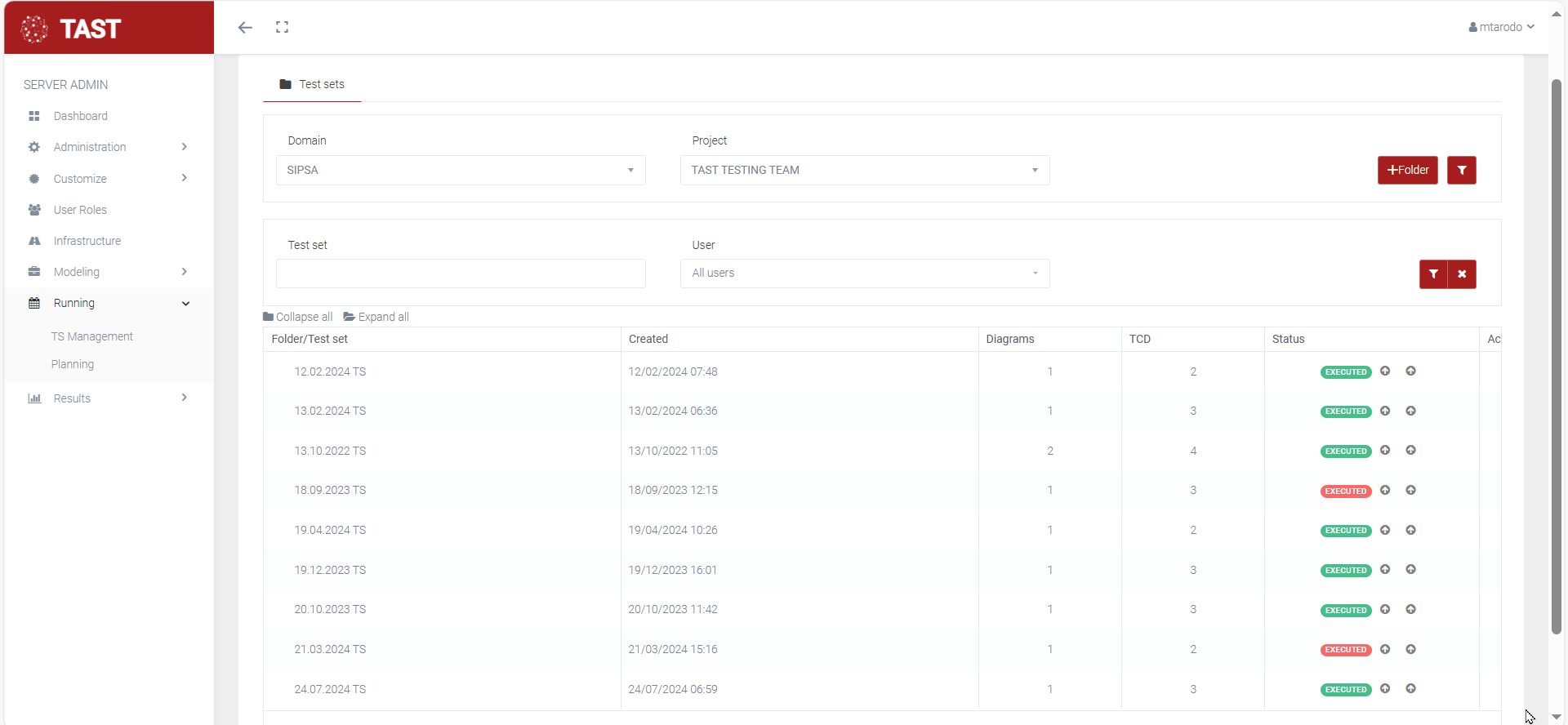Open TS Management in the sidebar
The image size is (1568, 725).
click(x=92, y=336)
